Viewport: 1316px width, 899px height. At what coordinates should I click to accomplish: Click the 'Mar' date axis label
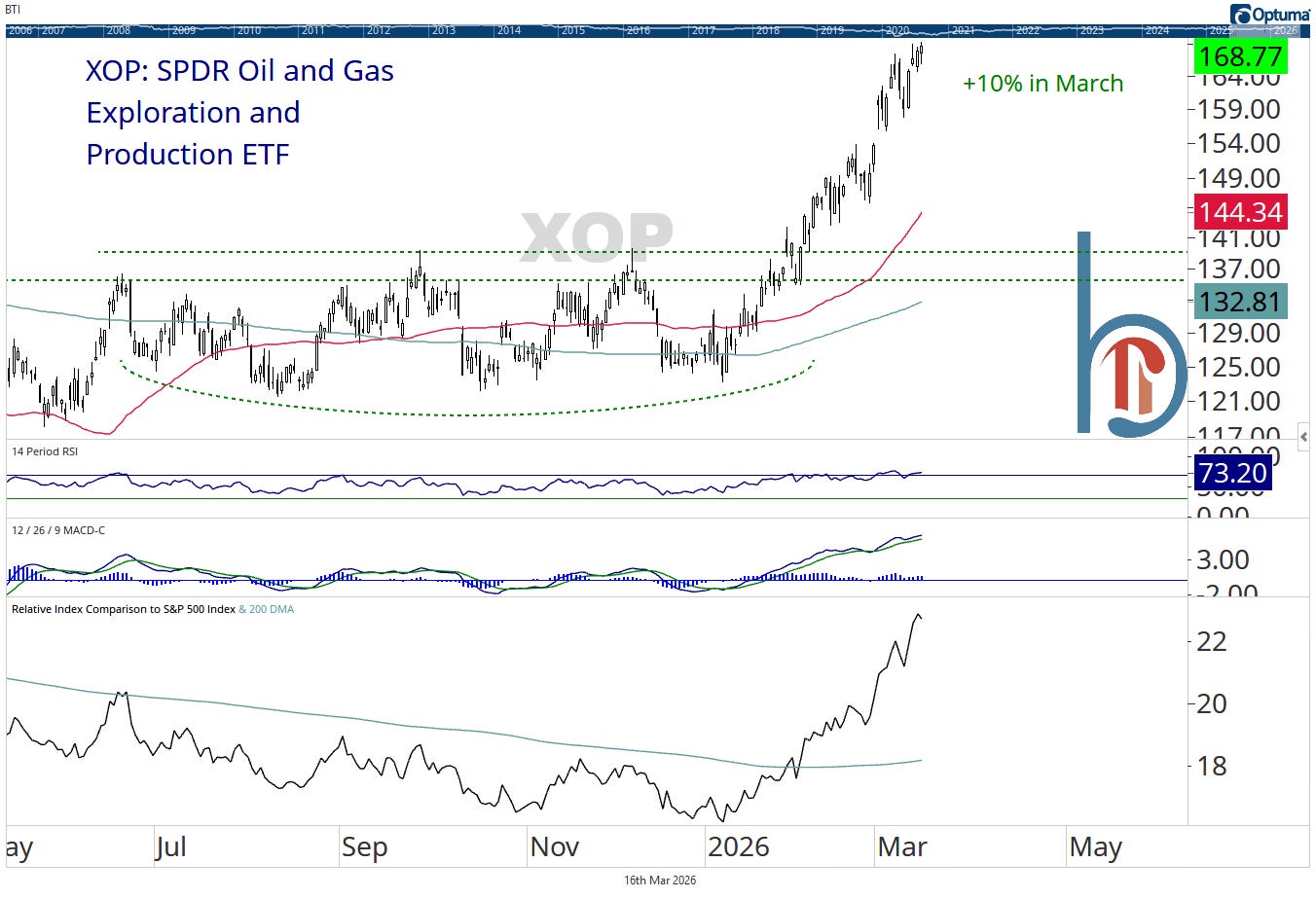(x=902, y=846)
